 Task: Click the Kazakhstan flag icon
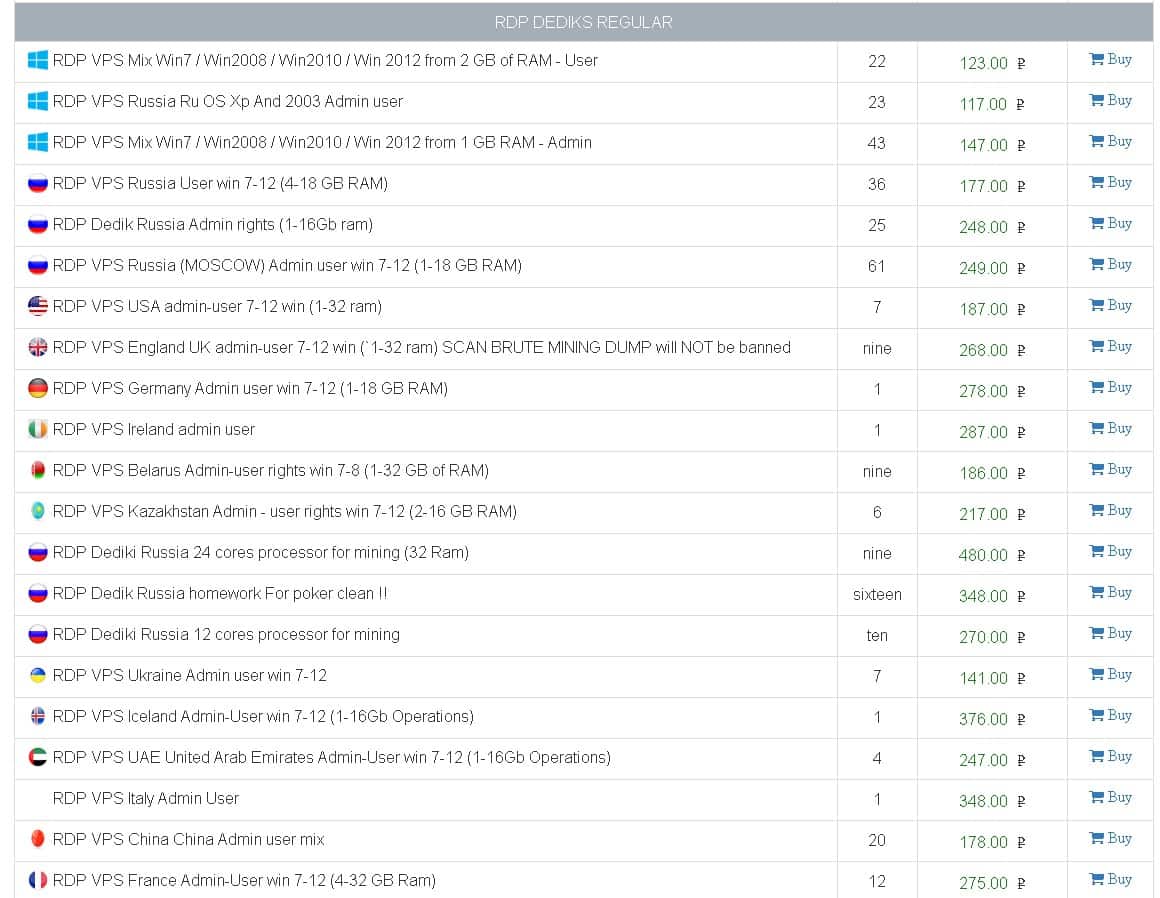pyautogui.click(x=38, y=511)
